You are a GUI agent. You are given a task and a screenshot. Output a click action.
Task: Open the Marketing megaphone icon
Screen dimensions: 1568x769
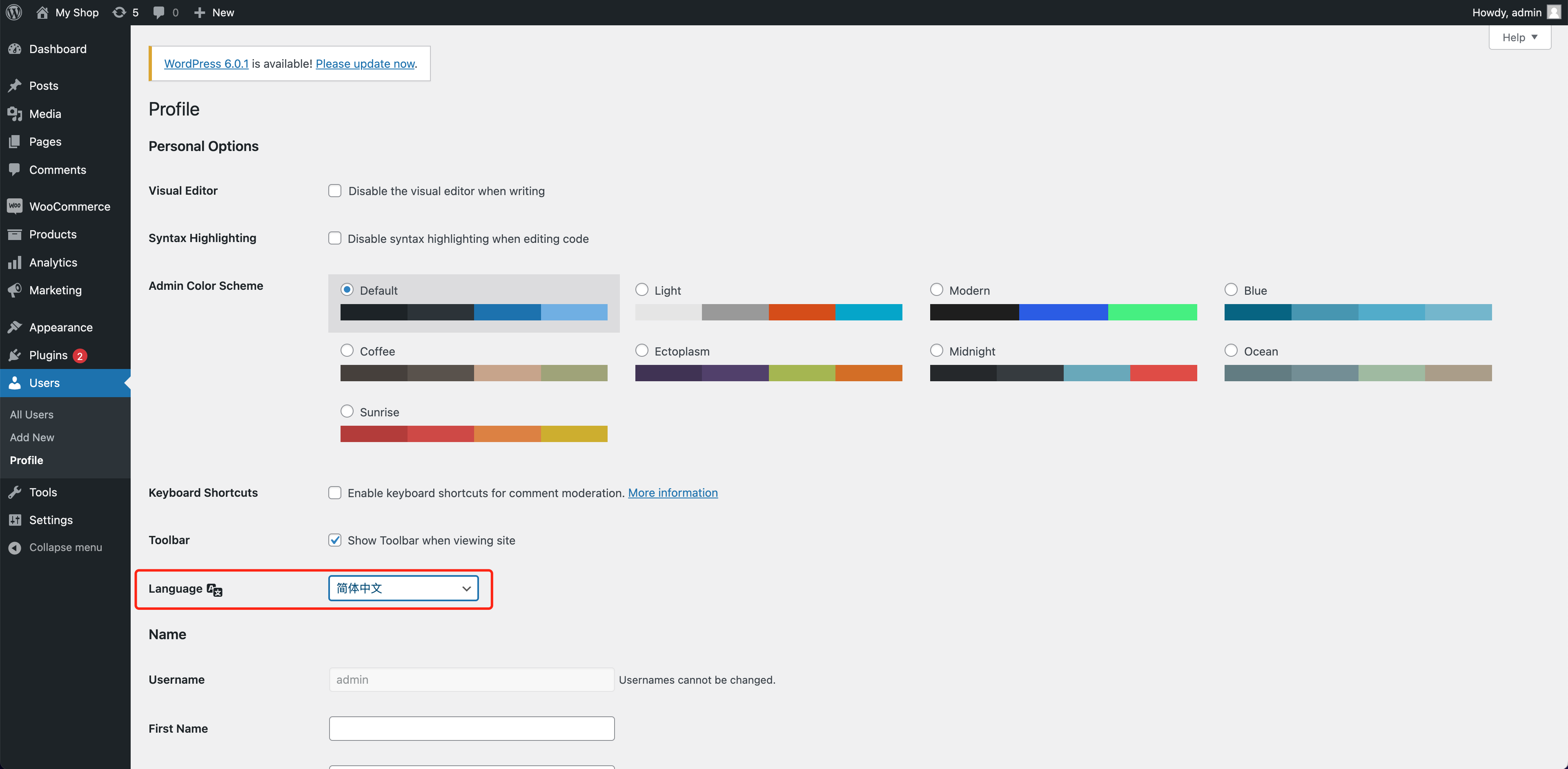[x=15, y=290]
